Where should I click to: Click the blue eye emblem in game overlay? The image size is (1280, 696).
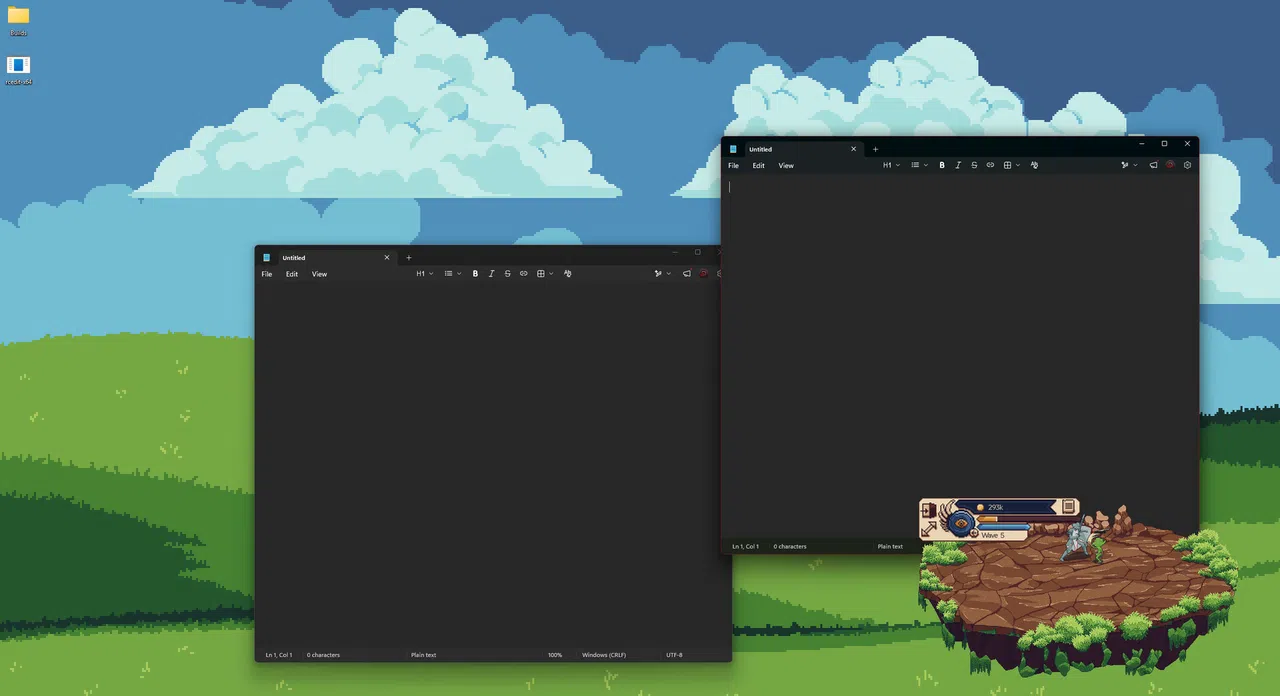click(961, 524)
